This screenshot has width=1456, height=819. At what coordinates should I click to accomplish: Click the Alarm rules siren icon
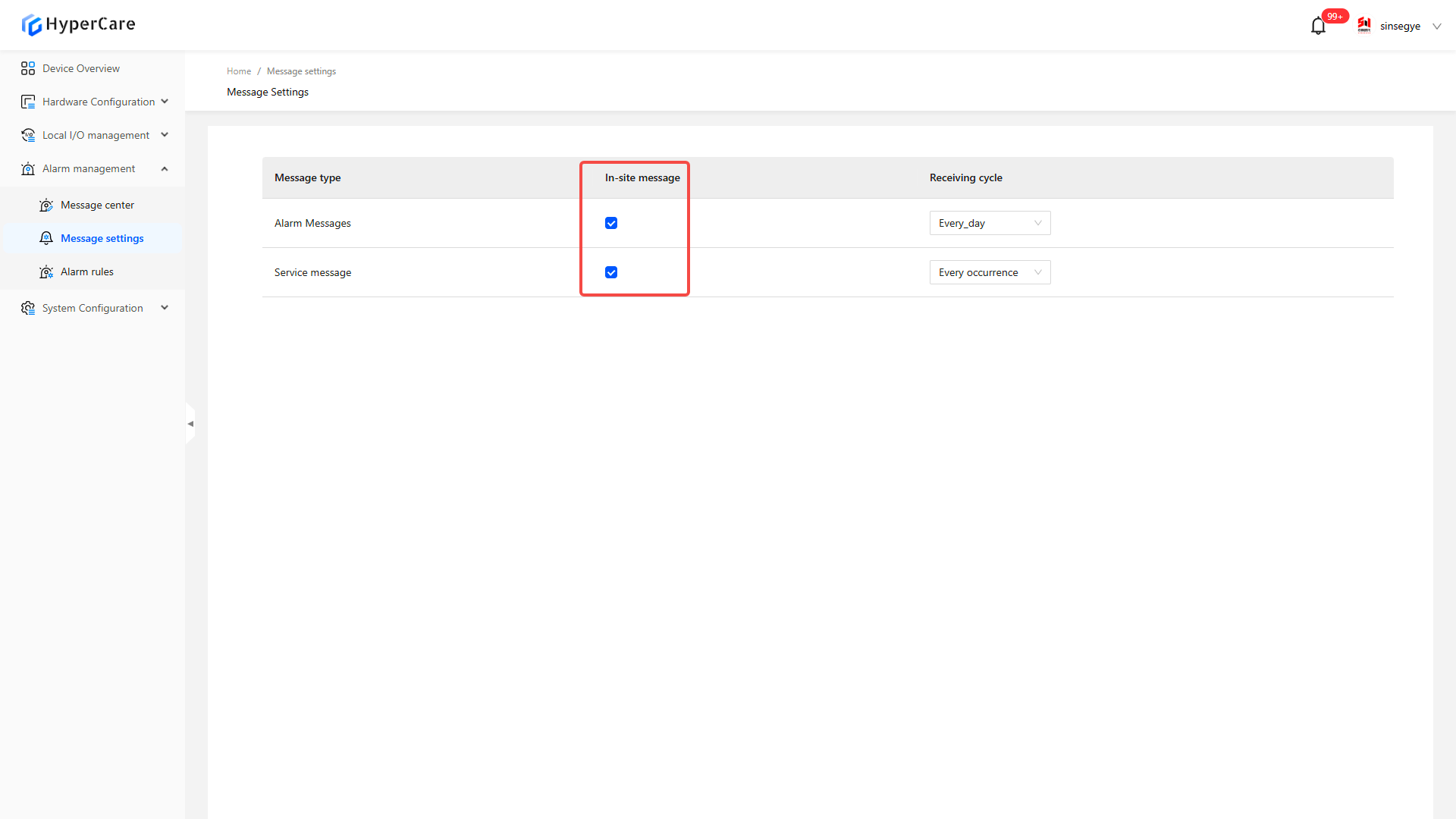[46, 271]
